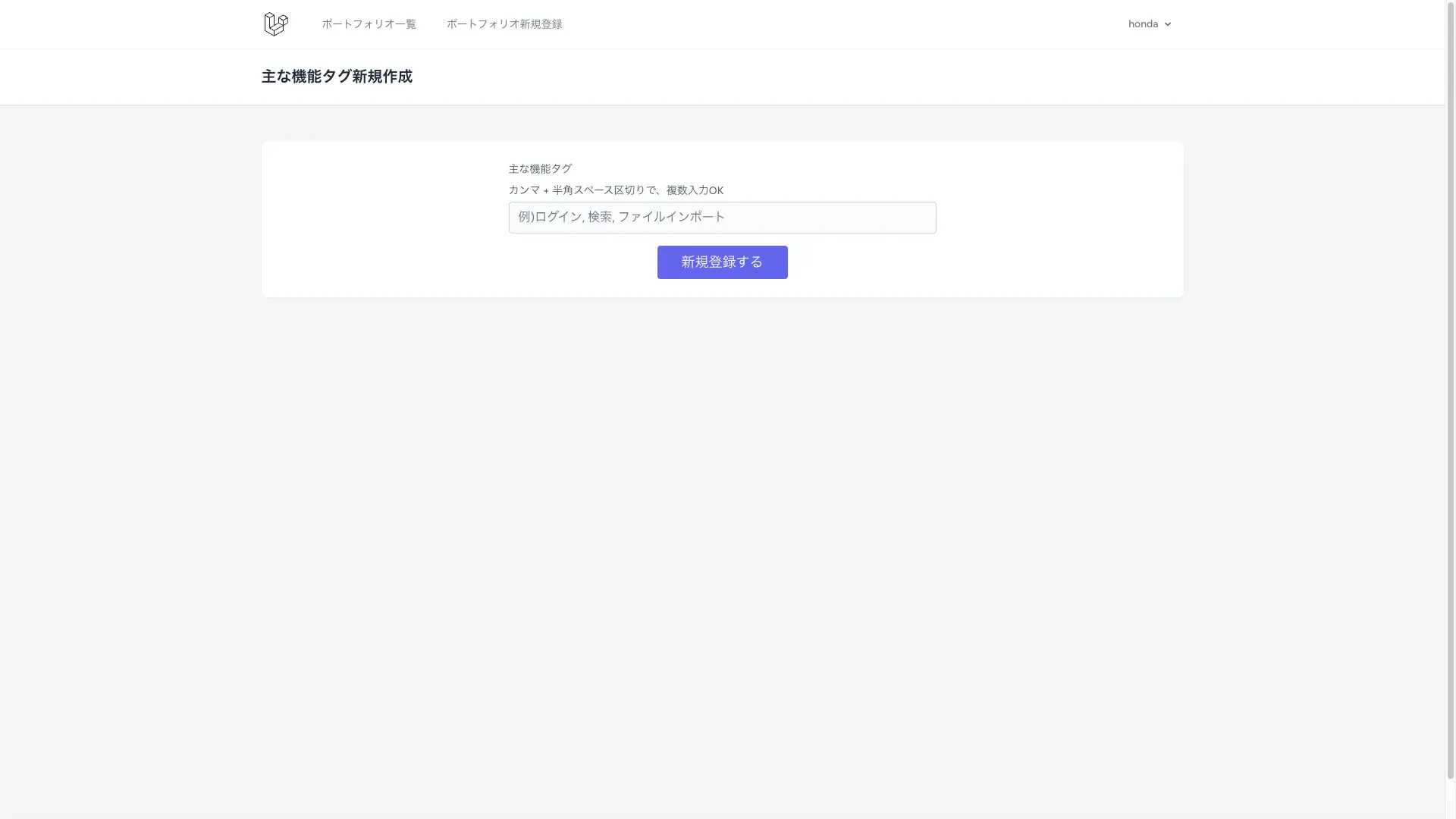
Task: Click the ポートフォリオ一覧 nav link
Action: 369,24
